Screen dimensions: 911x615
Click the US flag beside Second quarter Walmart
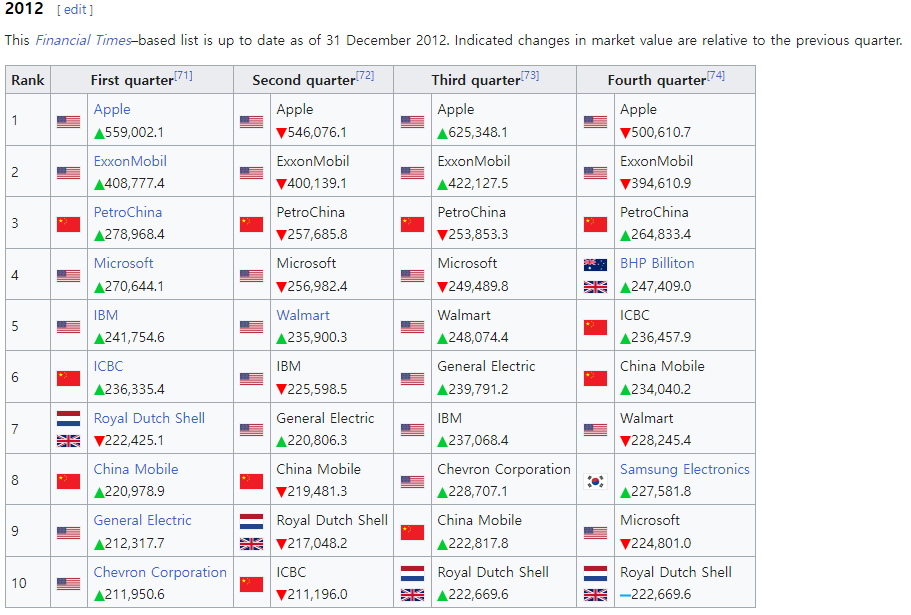tap(252, 327)
